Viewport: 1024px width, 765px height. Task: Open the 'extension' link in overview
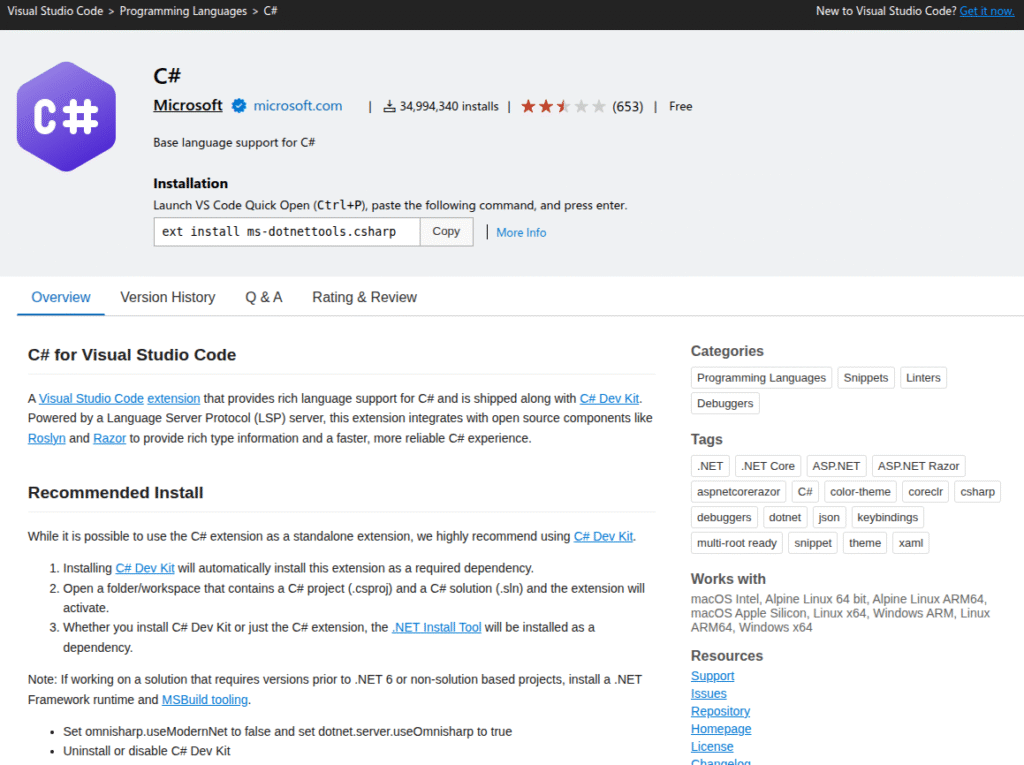click(x=174, y=399)
